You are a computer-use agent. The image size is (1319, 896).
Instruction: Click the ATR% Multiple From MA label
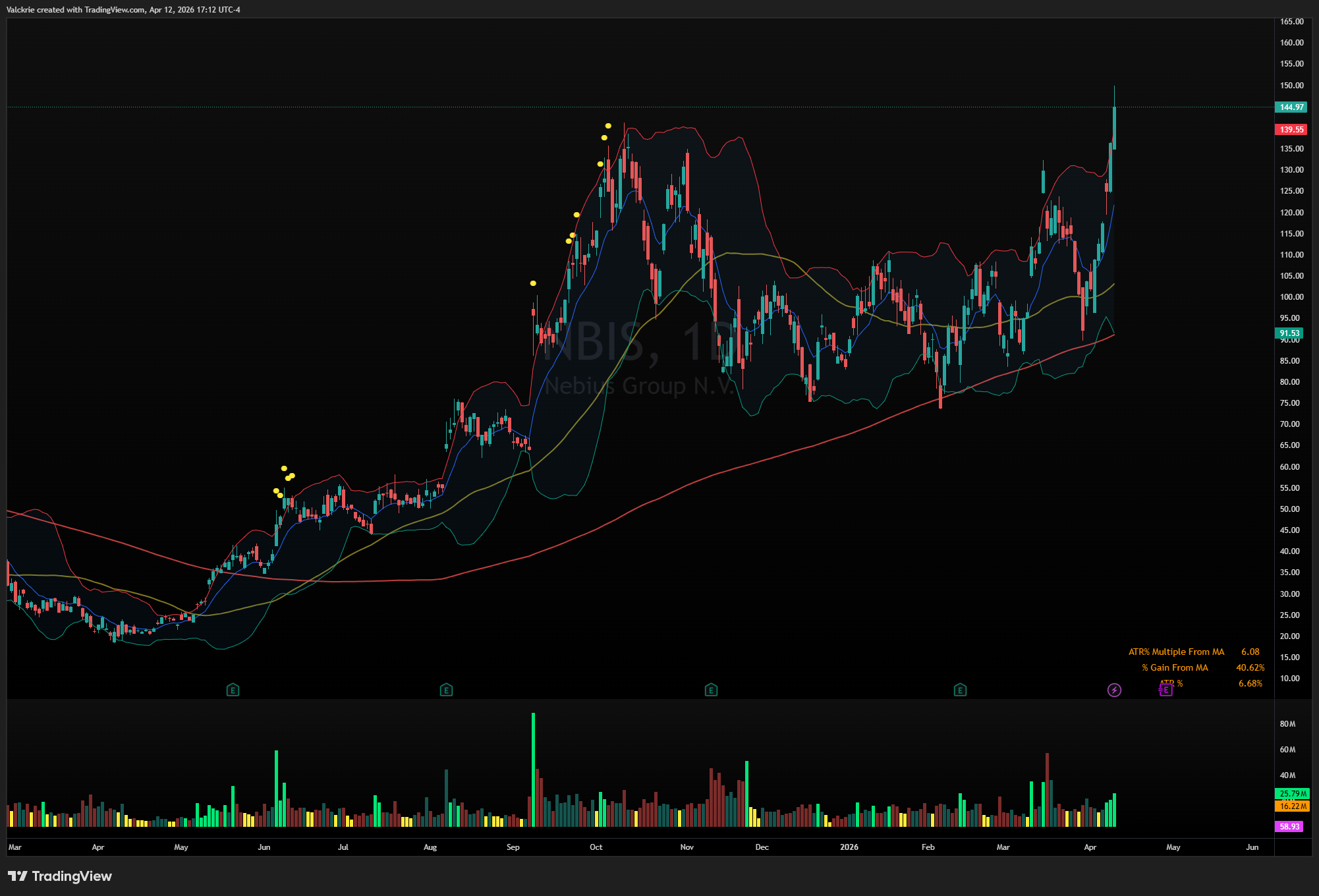[1176, 652]
